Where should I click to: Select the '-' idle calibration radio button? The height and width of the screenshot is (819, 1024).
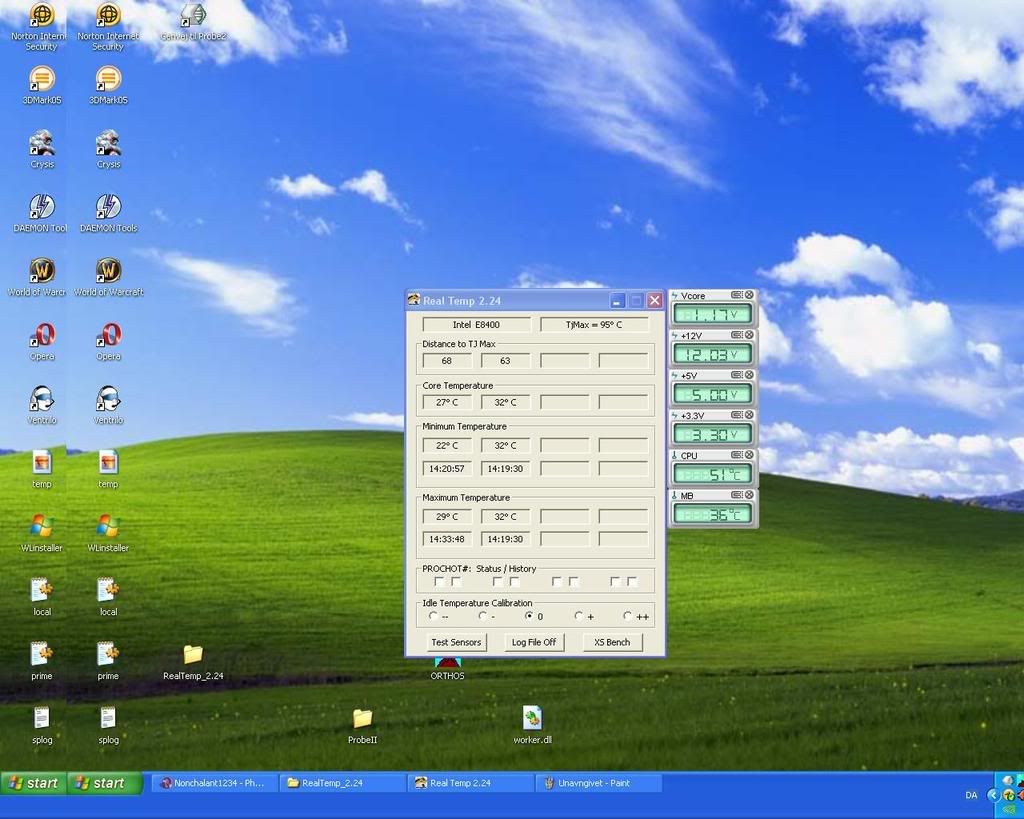click(x=483, y=616)
